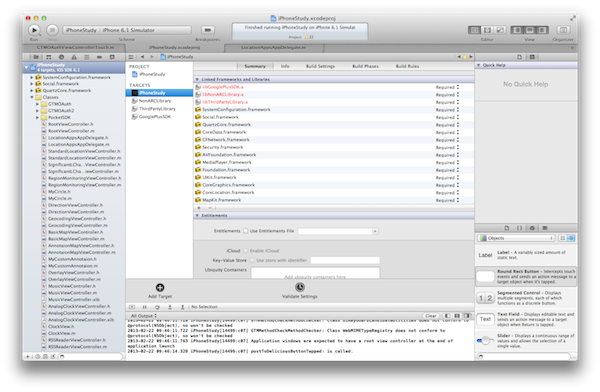The height and width of the screenshot is (392, 600).
Task: Toggle the debug area view button
Action: pos(530,30)
